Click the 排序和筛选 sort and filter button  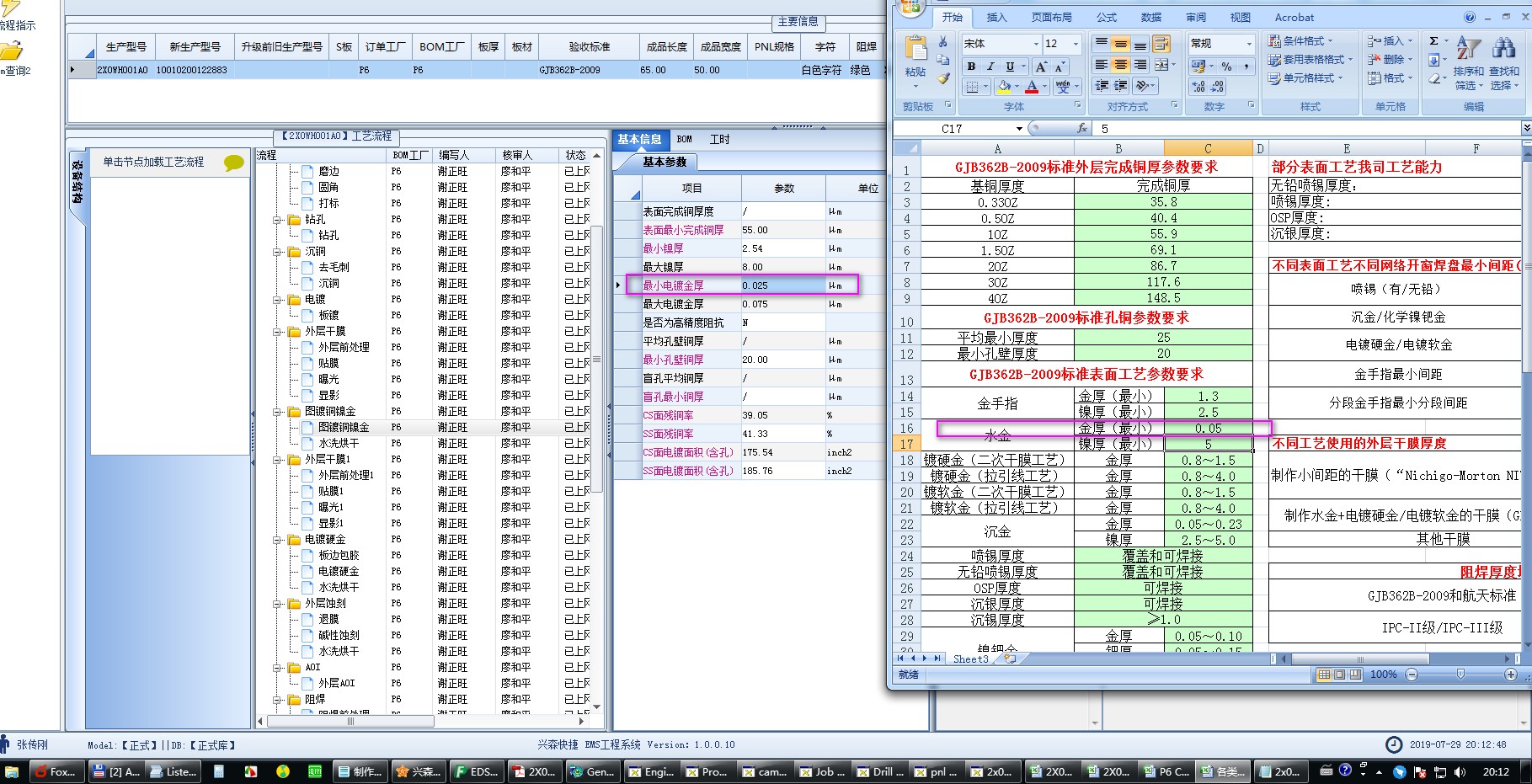coord(1469,64)
